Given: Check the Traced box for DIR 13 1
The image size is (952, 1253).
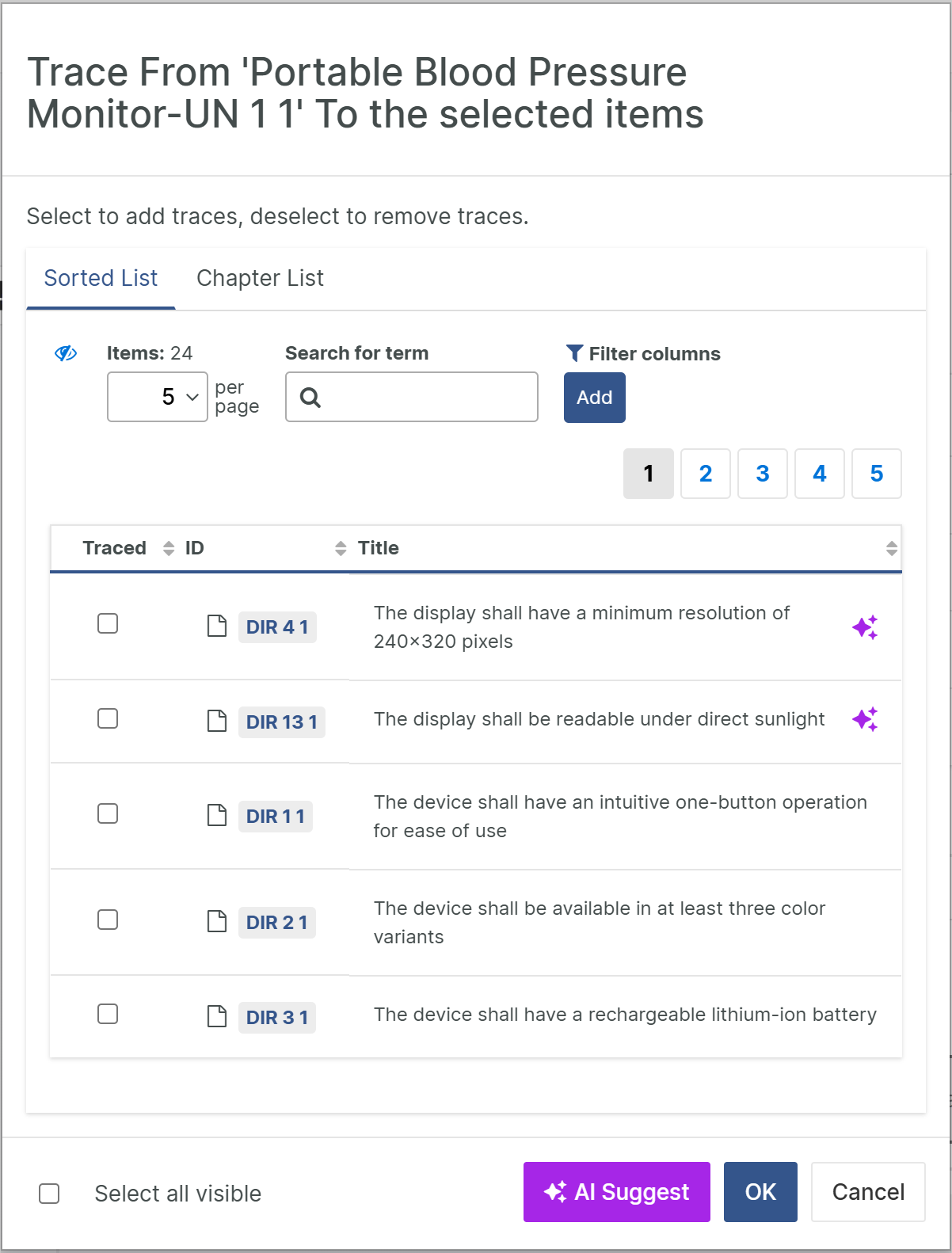Looking at the screenshot, I should click(x=108, y=718).
